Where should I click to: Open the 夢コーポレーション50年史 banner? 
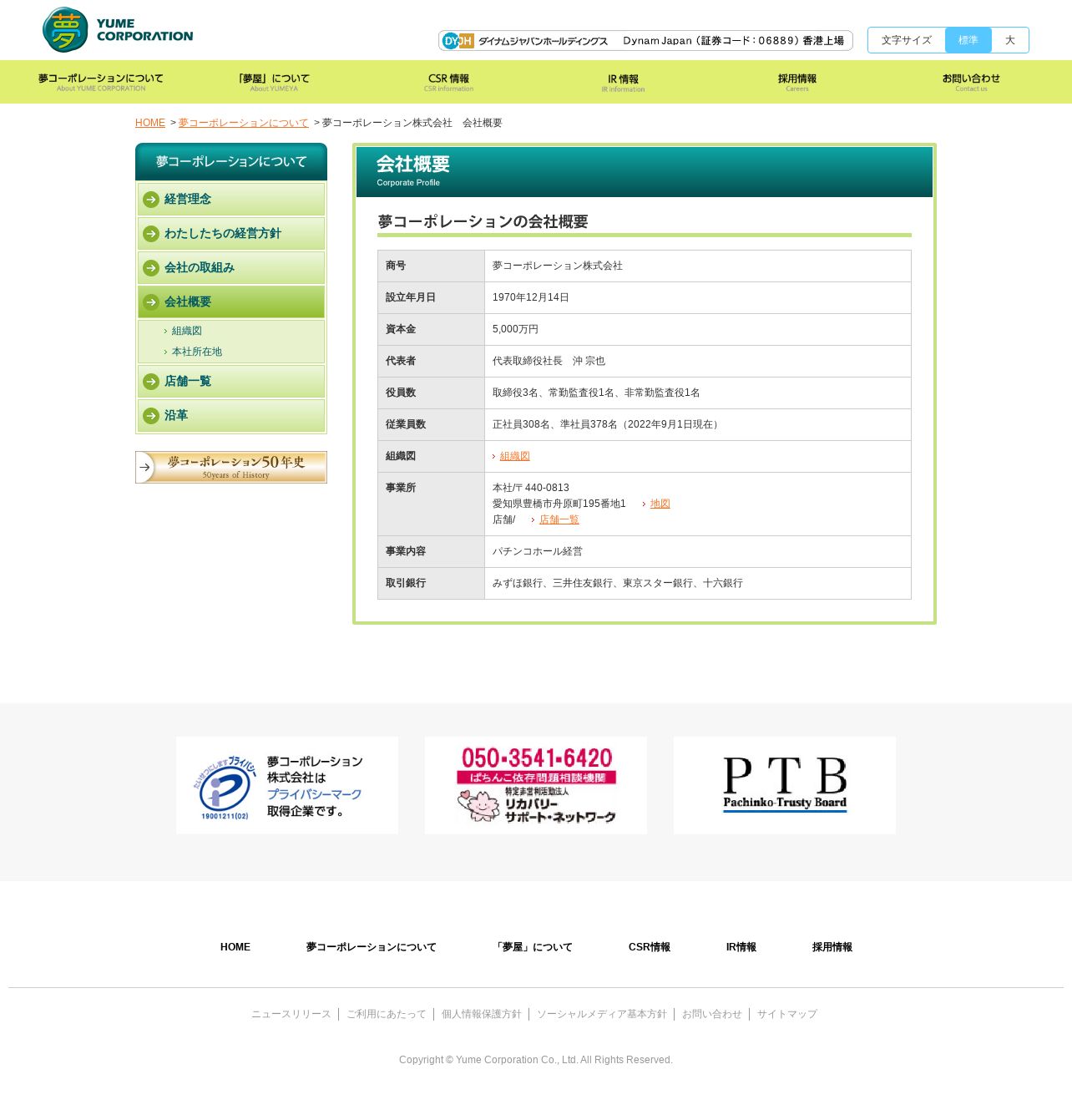pos(231,468)
